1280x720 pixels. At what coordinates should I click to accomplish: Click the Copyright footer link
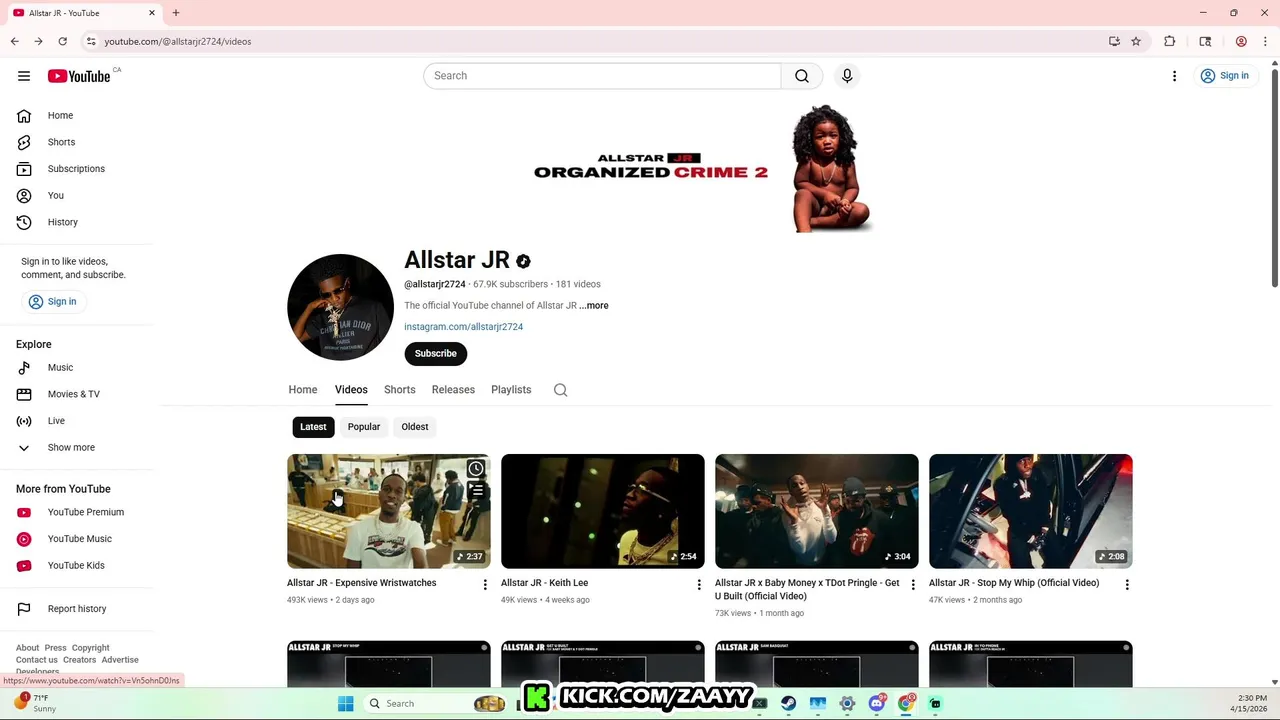pyautogui.click(x=90, y=648)
